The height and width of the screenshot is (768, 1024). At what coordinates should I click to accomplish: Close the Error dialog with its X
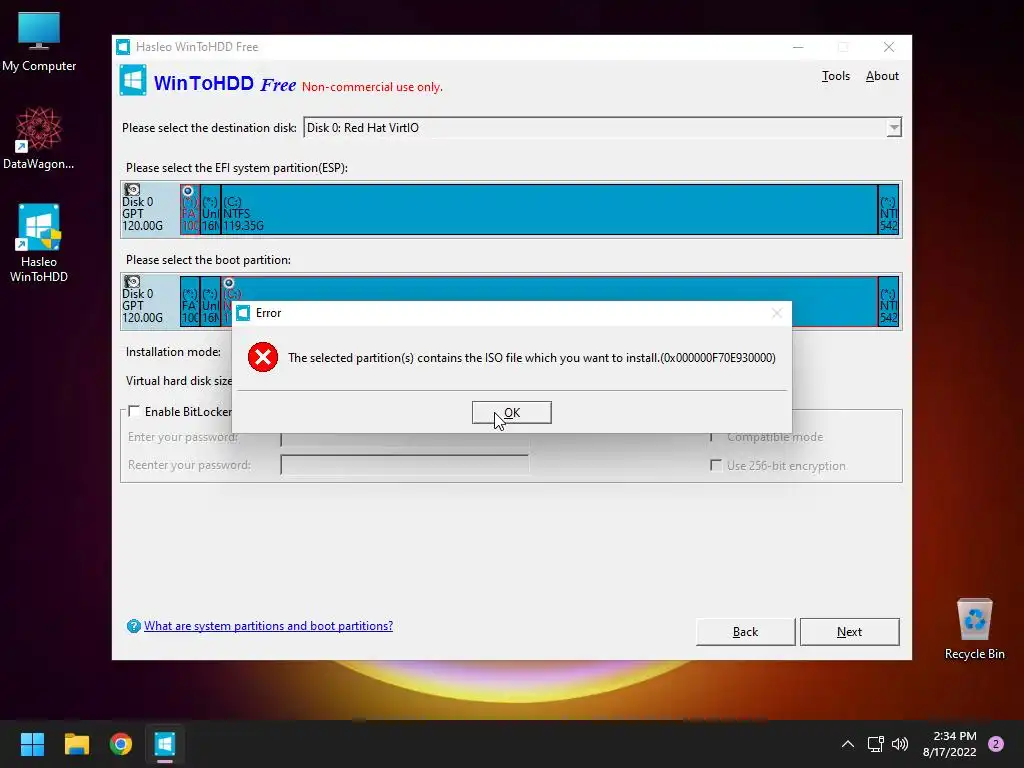(776, 313)
